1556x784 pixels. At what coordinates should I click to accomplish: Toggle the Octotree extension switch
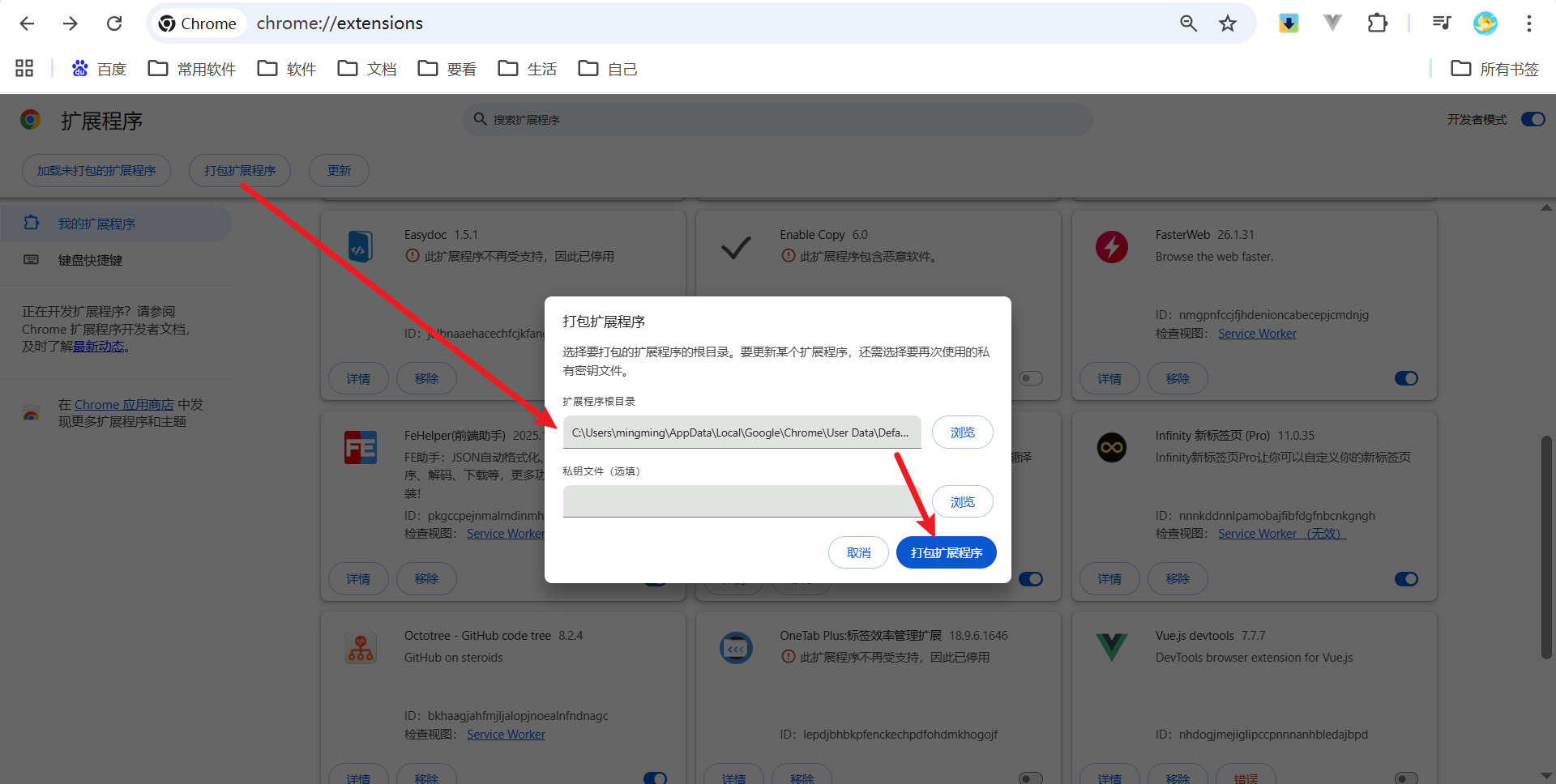[x=655, y=778]
